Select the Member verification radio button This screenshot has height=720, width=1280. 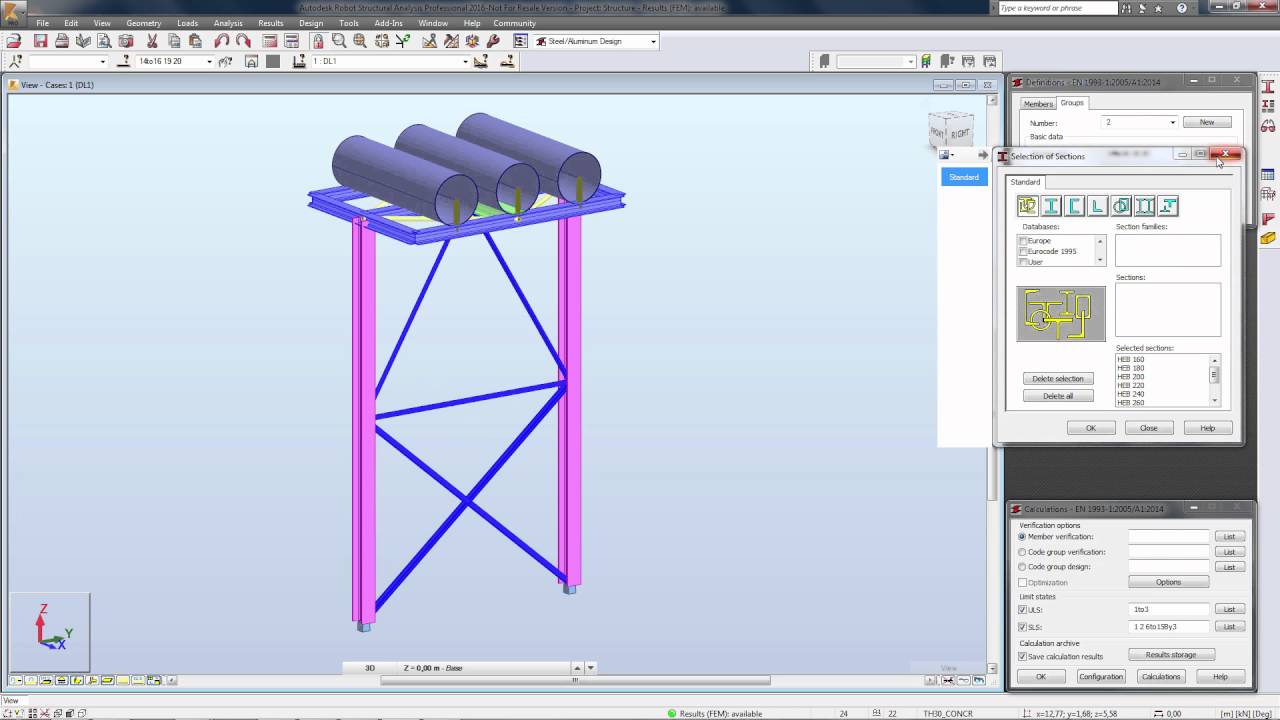(x=1022, y=537)
